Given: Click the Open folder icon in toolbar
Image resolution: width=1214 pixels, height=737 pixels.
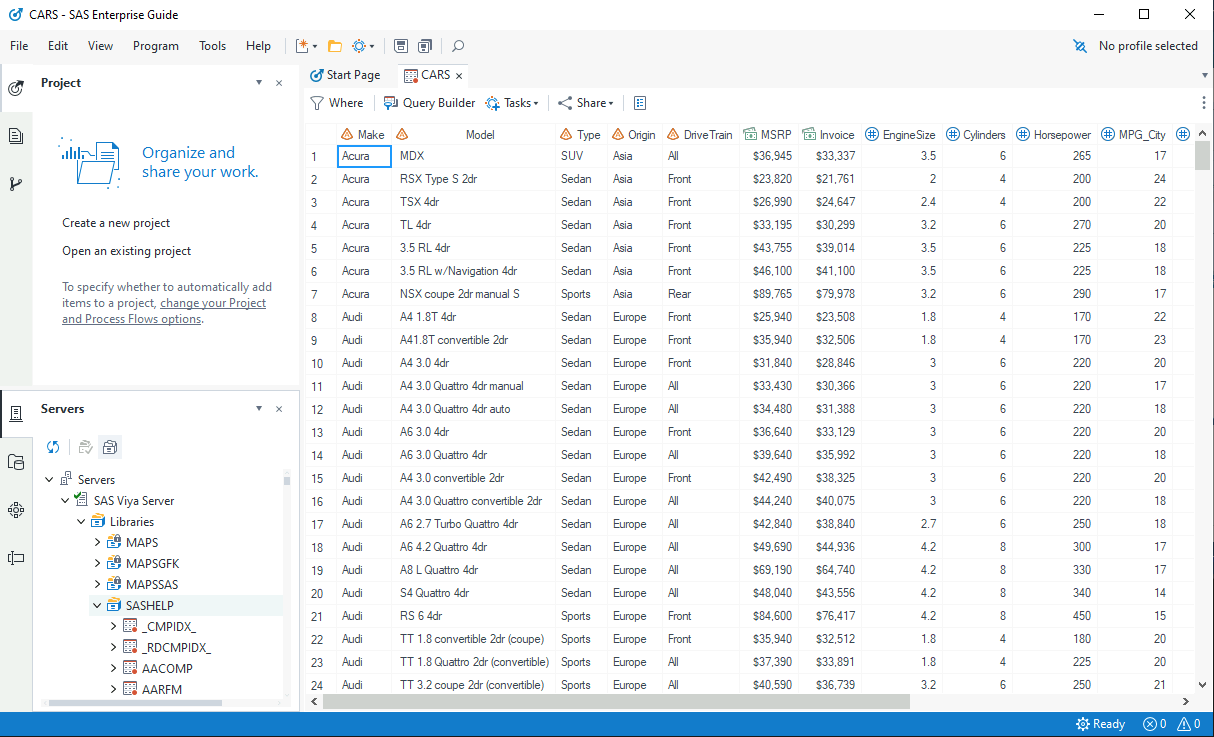Looking at the screenshot, I should pos(335,46).
